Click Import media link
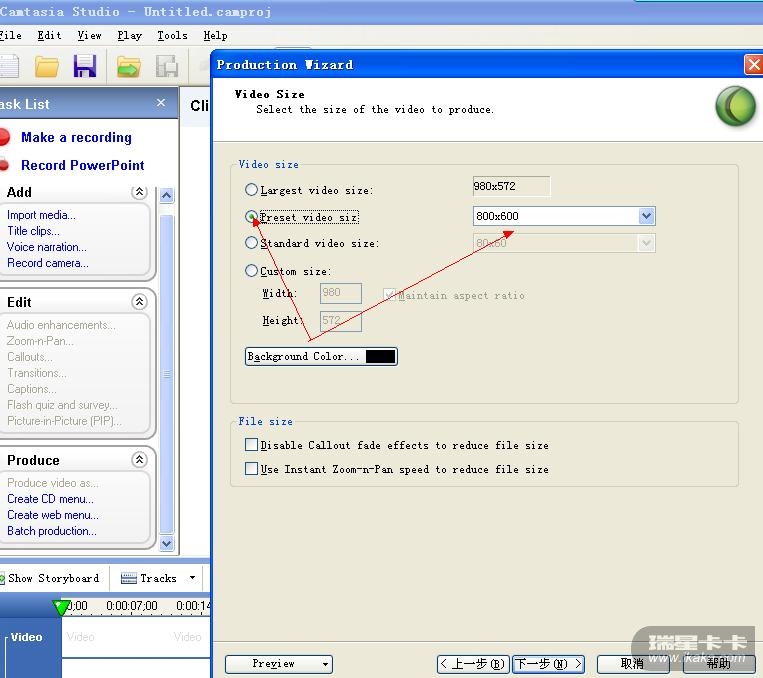 point(41,215)
